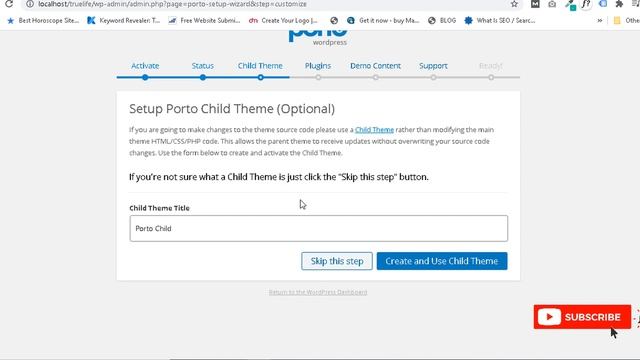
Task: Click the Activate step progress dot
Action: click(x=145, y=77)
